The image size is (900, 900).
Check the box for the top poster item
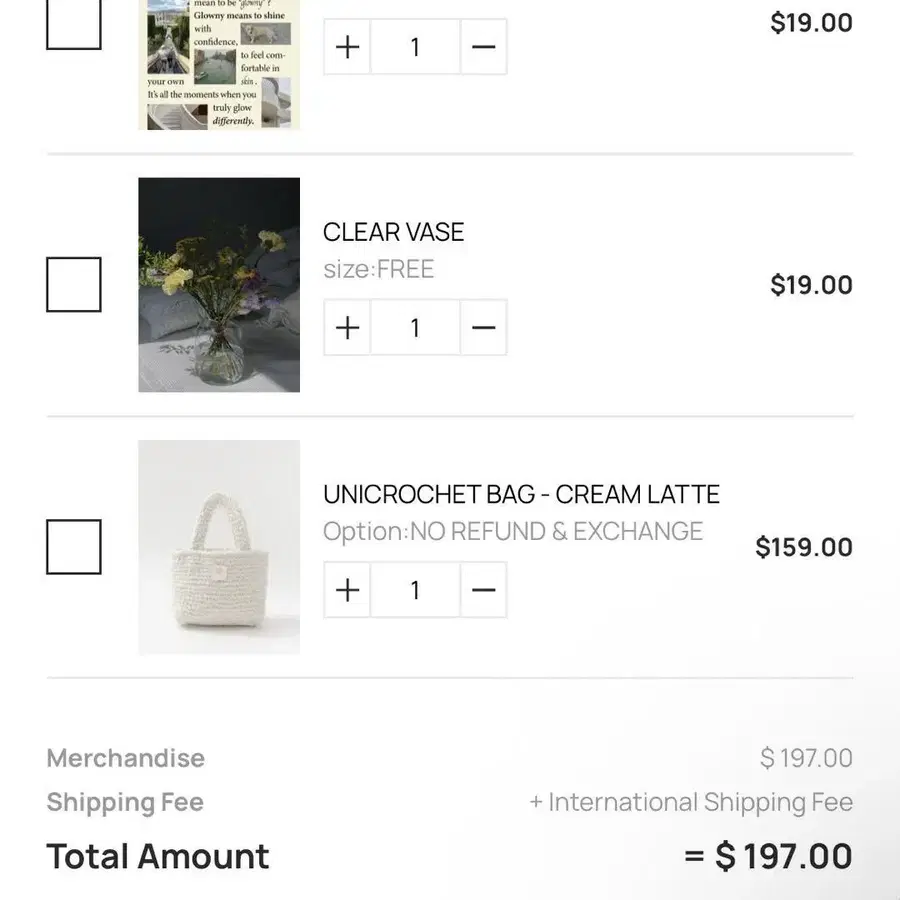pyautogui.click(x=74, y=24)
